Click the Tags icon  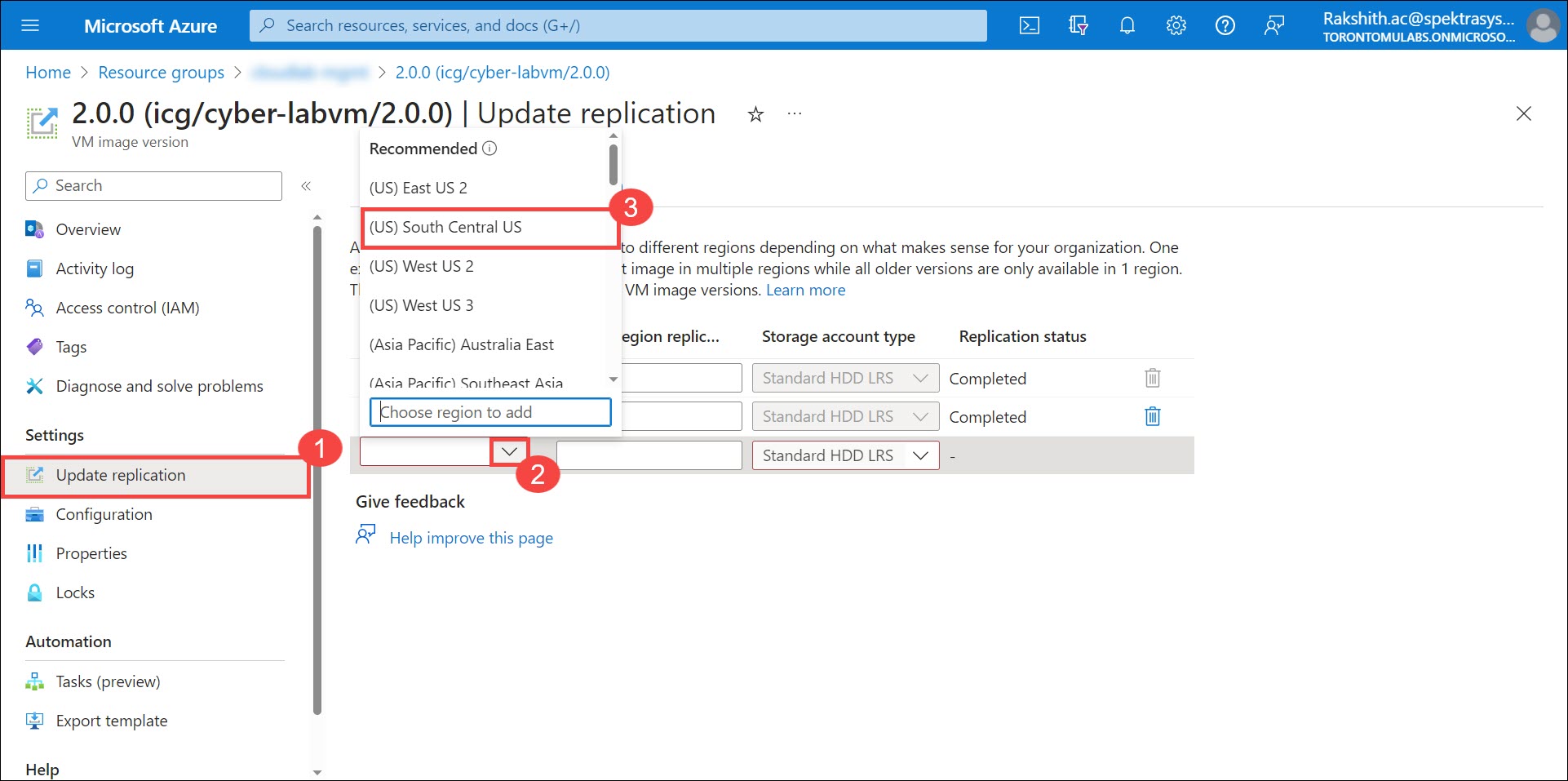(34, 347)
